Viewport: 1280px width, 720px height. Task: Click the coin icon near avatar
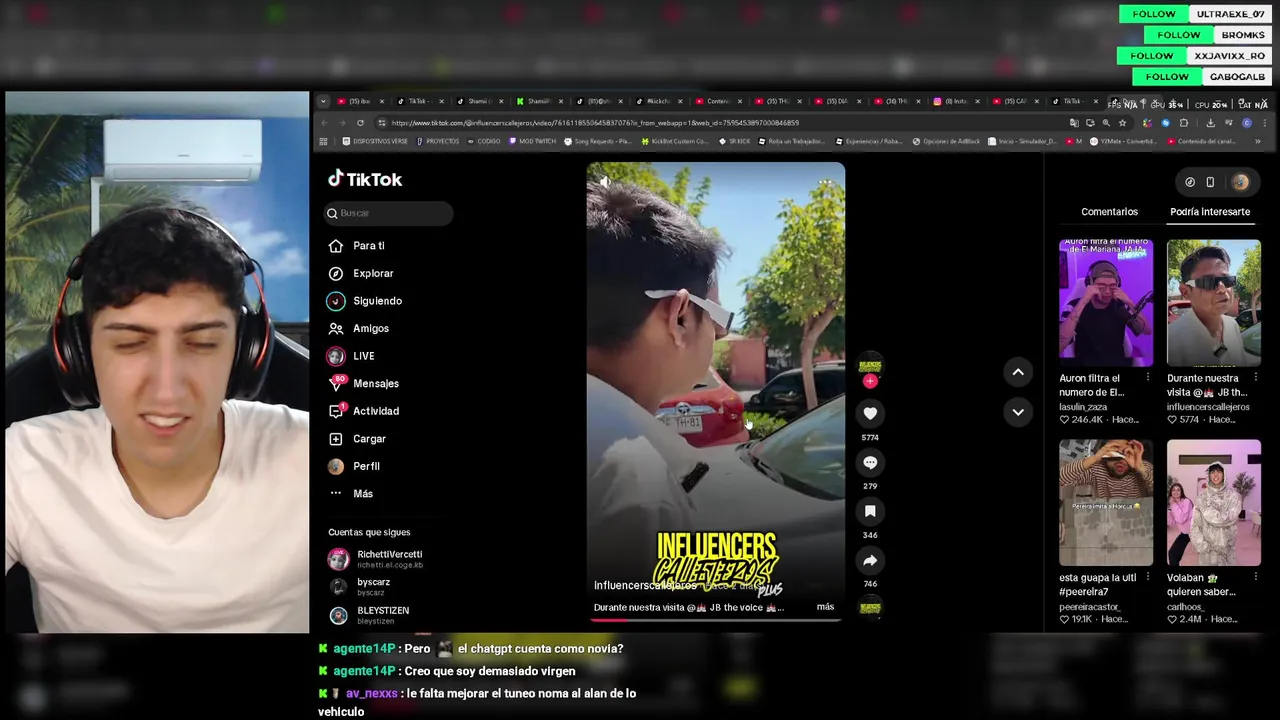tap(1190, 182)
